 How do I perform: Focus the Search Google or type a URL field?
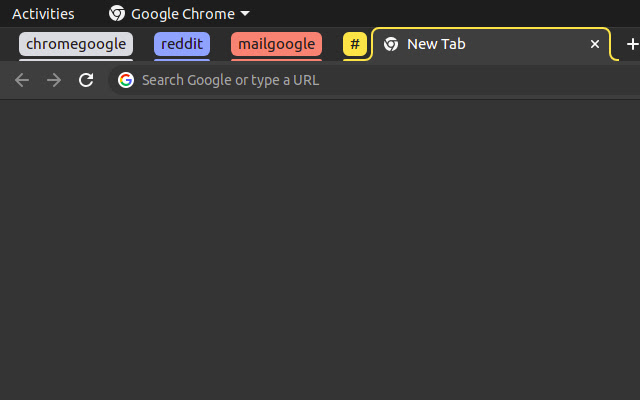[374, 80]
